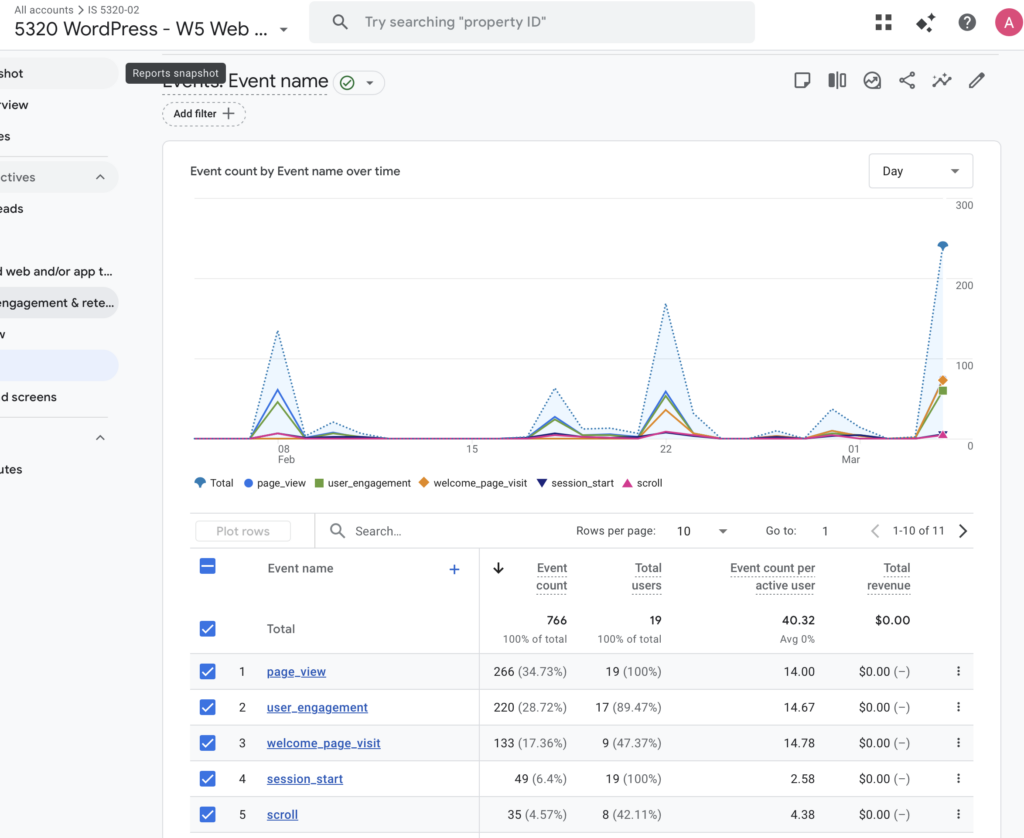Click the compare data columns icon
This screenshot has width=1024, height=838.
(x=837, y=81)
